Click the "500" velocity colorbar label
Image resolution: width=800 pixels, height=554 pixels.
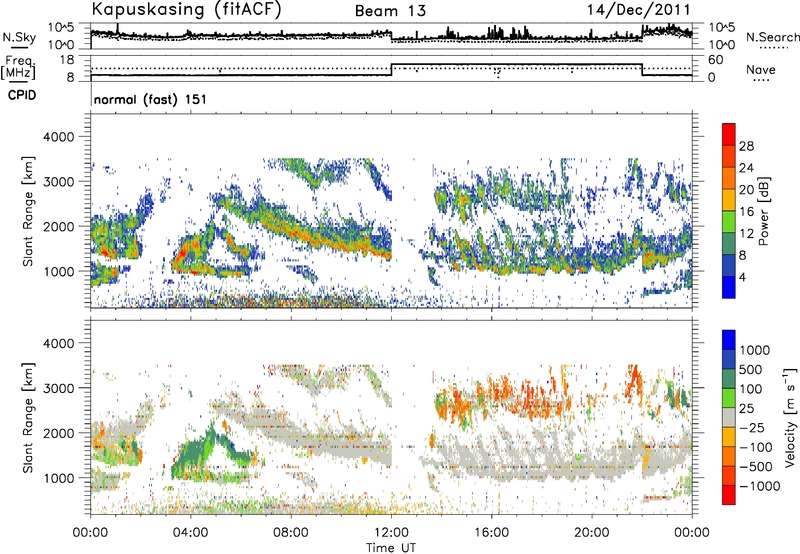click(x=751, y=369)
